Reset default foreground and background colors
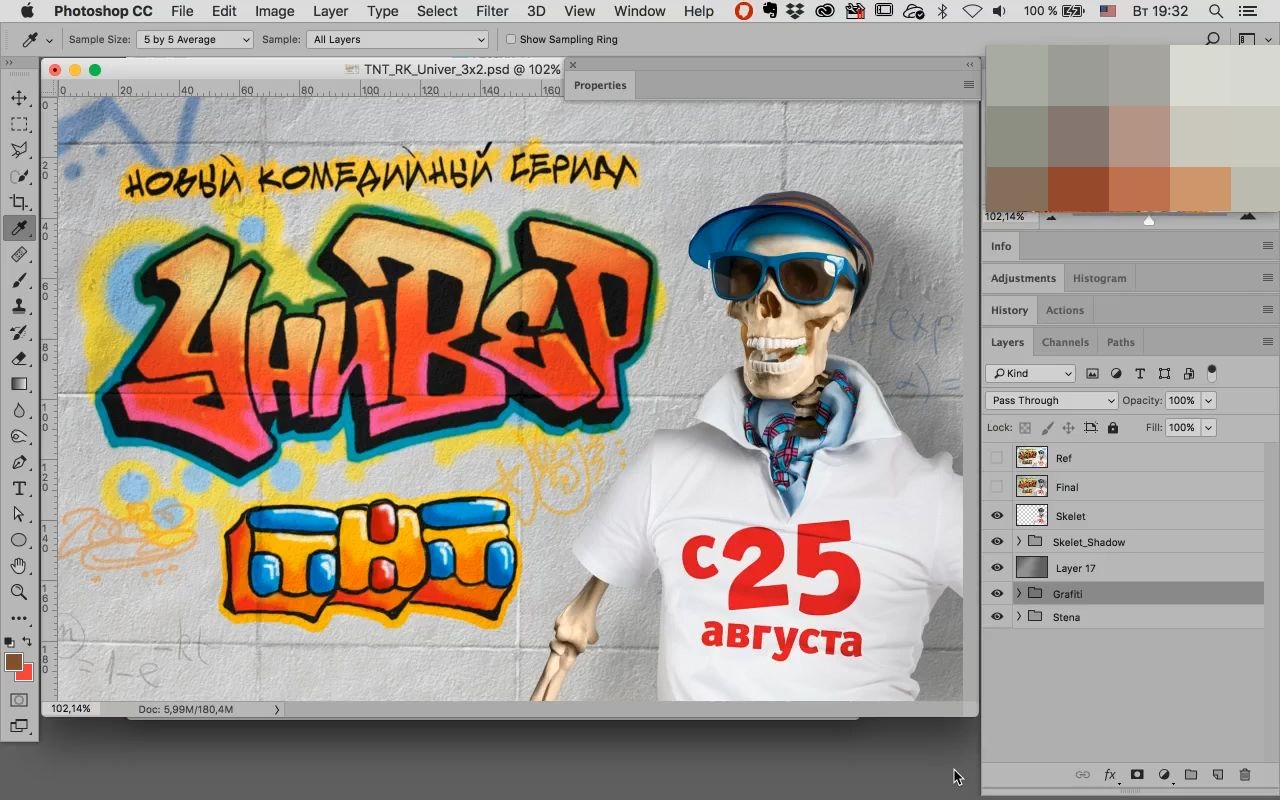 pos(10,641)
